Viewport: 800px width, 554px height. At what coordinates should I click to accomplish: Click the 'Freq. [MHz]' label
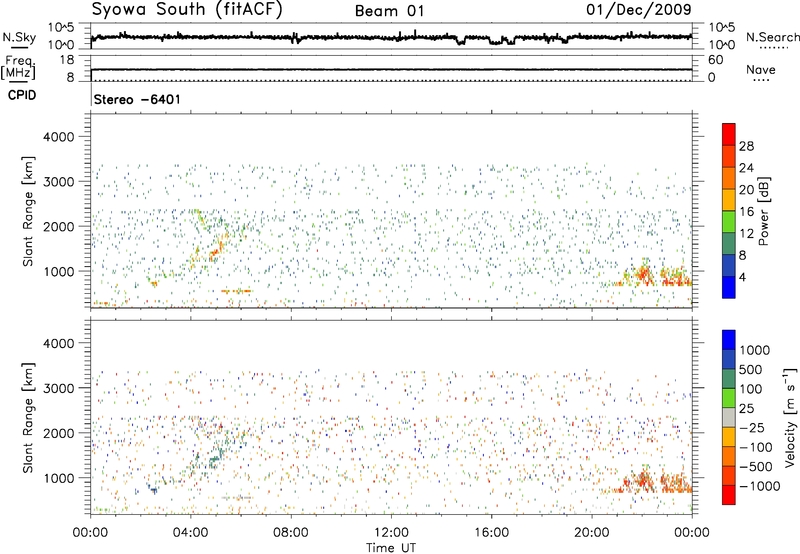18,68
